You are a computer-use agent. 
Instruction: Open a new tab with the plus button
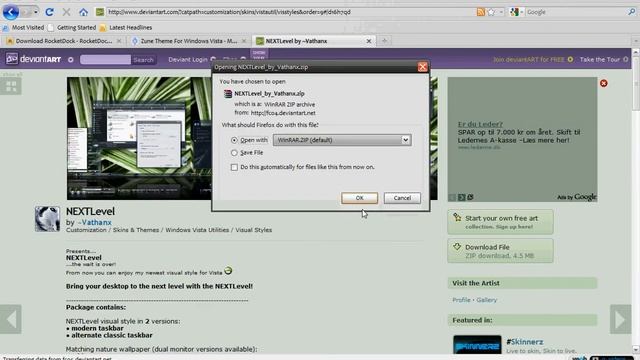point(384,40)
